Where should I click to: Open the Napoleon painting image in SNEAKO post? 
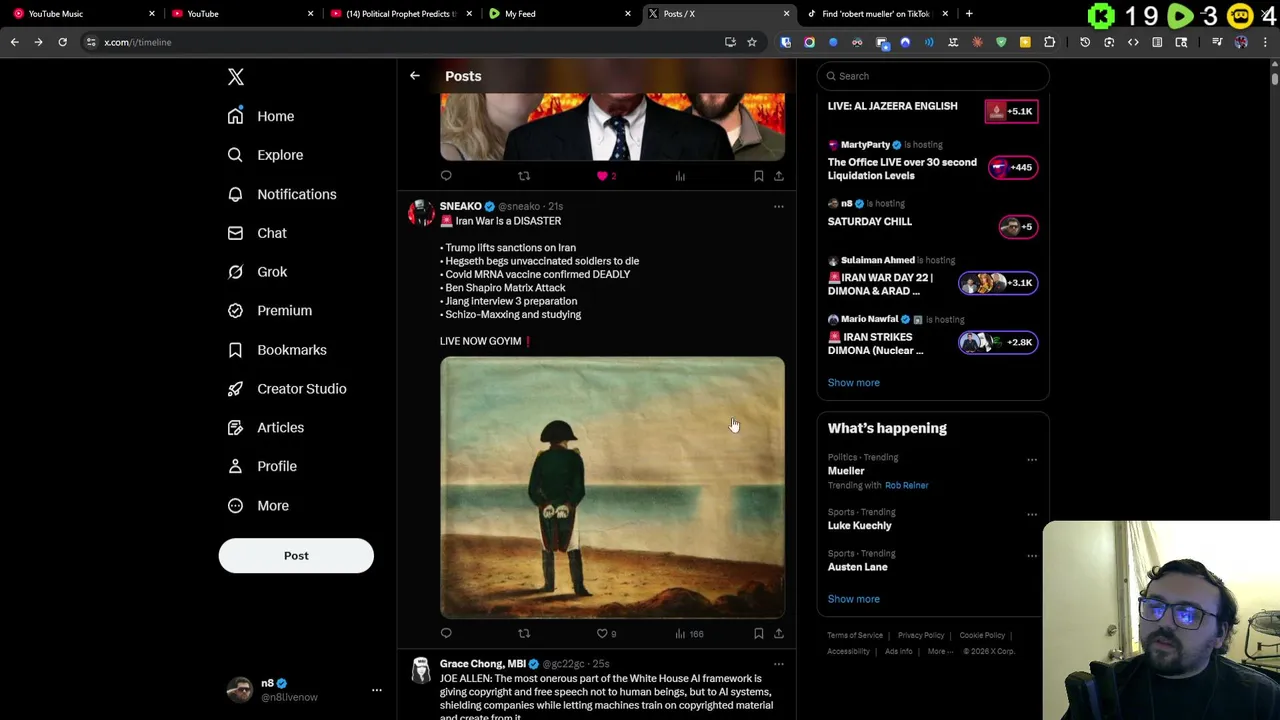pyautogui.click(x=612, y=487)
